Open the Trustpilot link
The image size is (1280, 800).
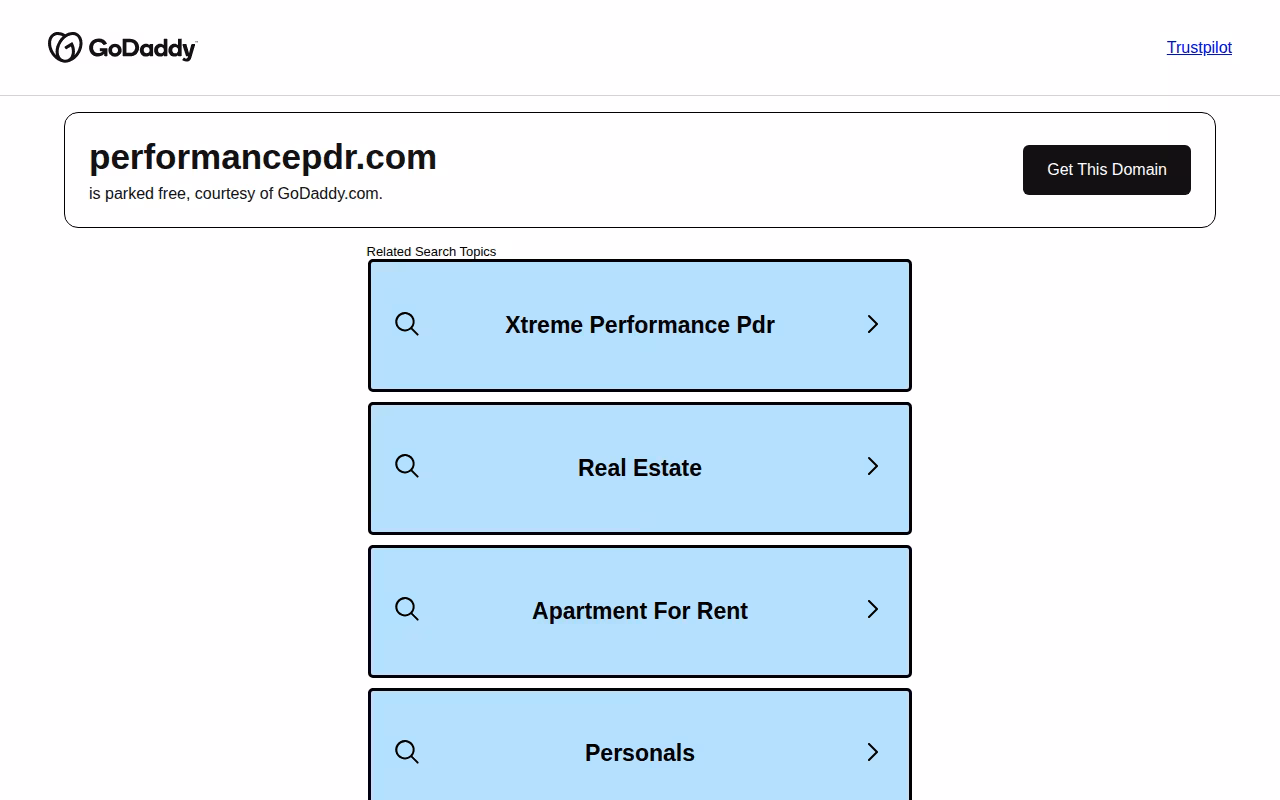[x=1199, y=47]
